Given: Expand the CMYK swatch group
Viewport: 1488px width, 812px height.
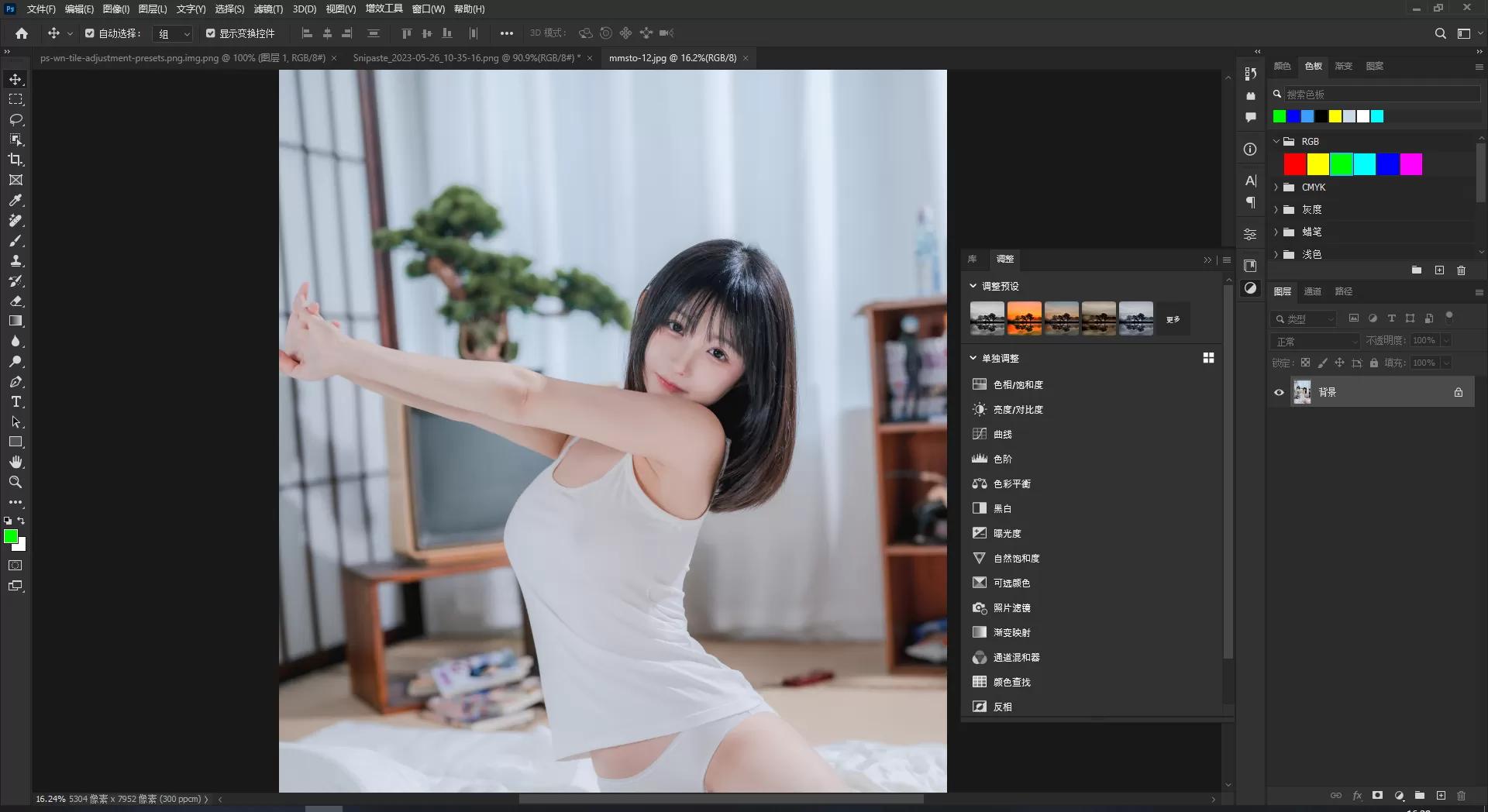Looking at the screenshot, I should click(x=1276, y=187).
